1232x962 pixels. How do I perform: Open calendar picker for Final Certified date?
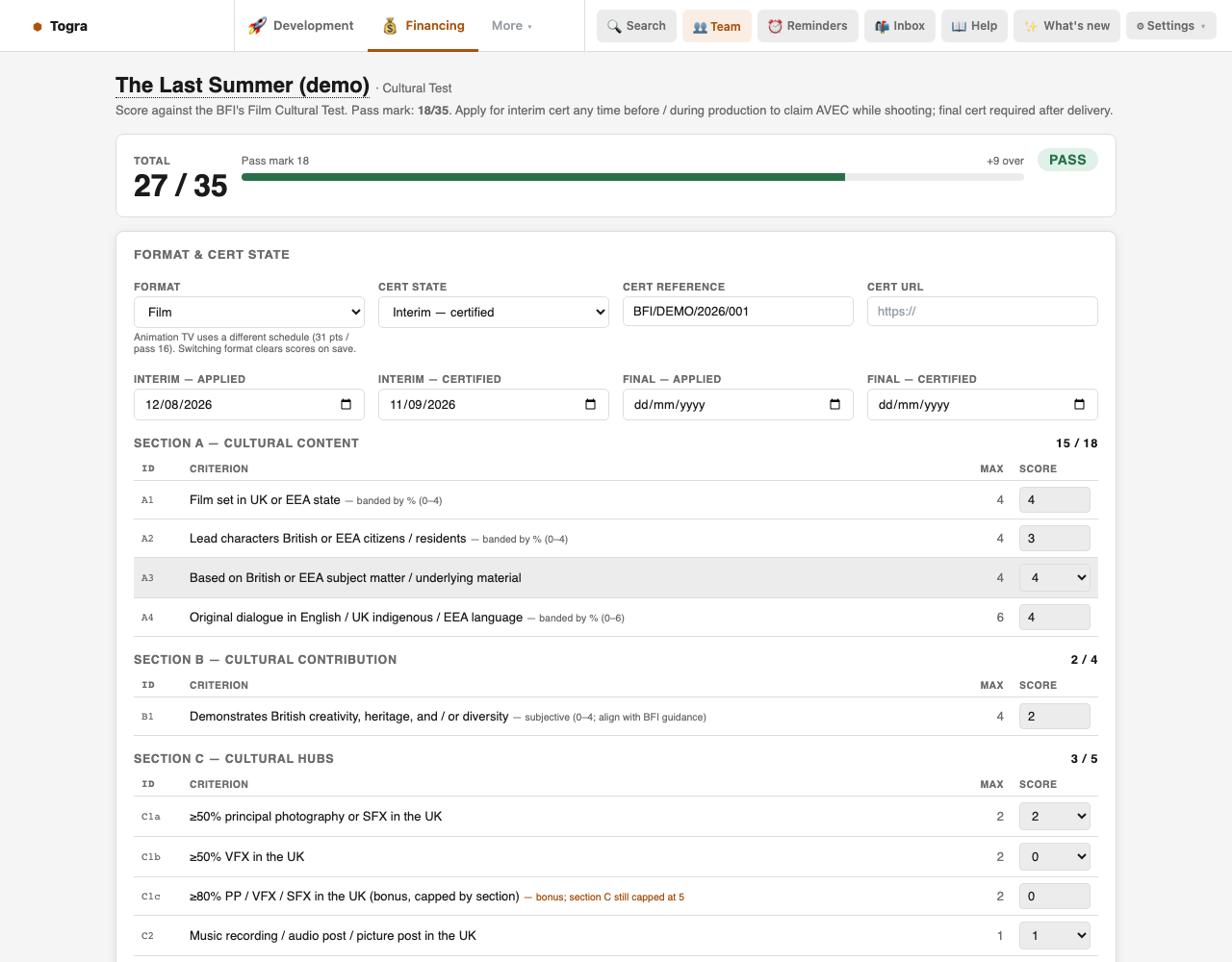click(x=1080, y=404)
